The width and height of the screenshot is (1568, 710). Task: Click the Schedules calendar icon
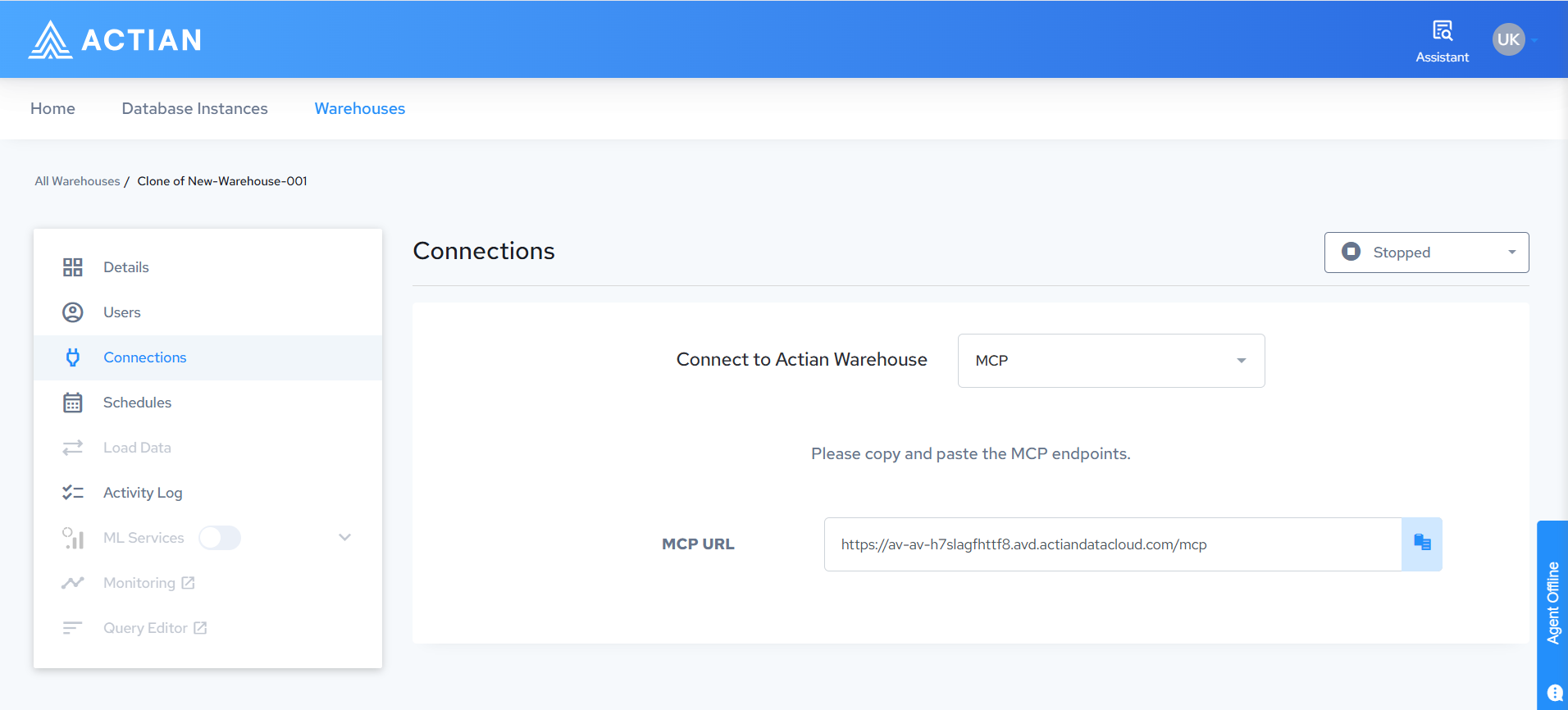click(x=73, y=403)
